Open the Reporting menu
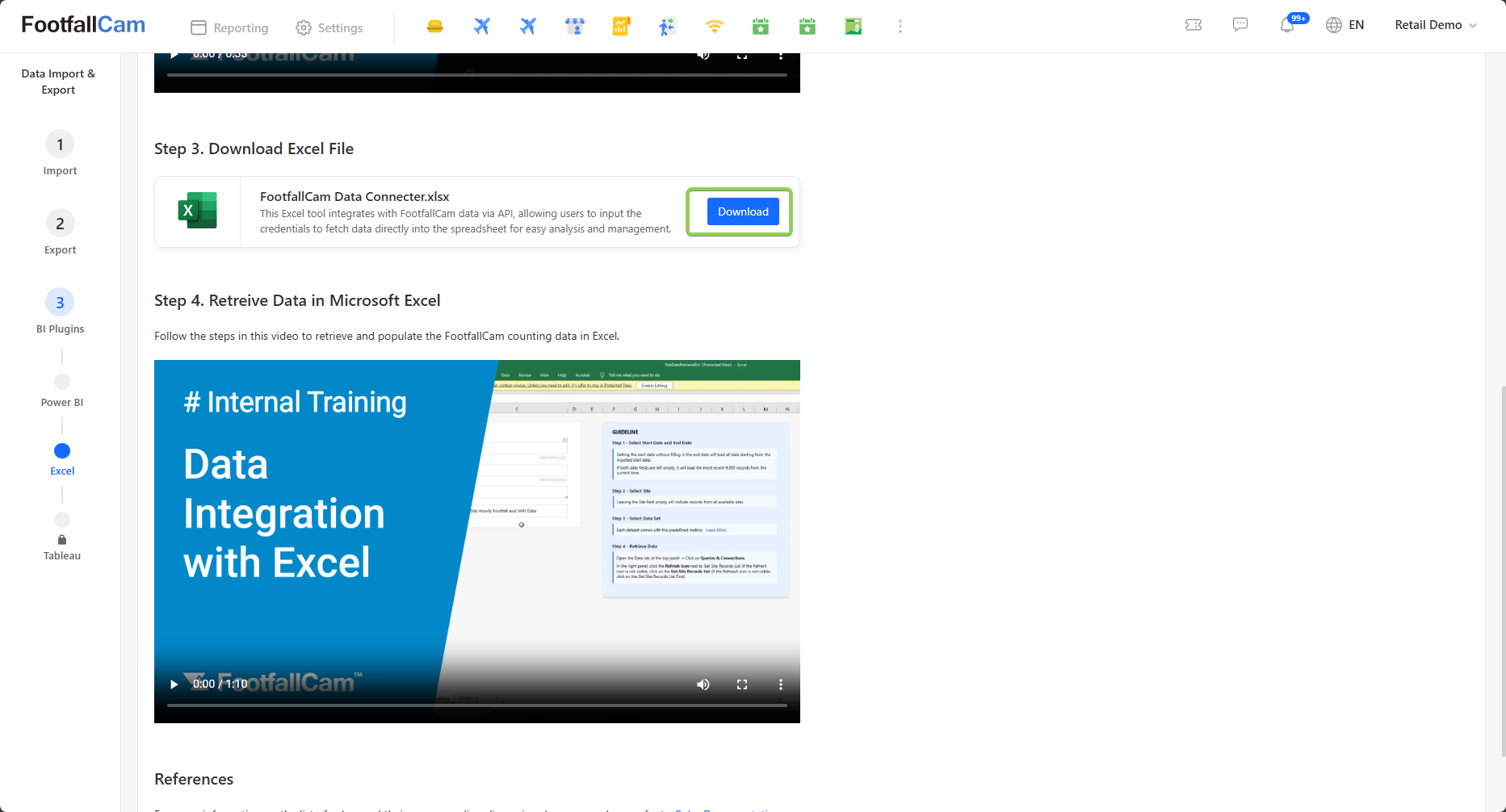1506x812 pixels. click(229, 27)
